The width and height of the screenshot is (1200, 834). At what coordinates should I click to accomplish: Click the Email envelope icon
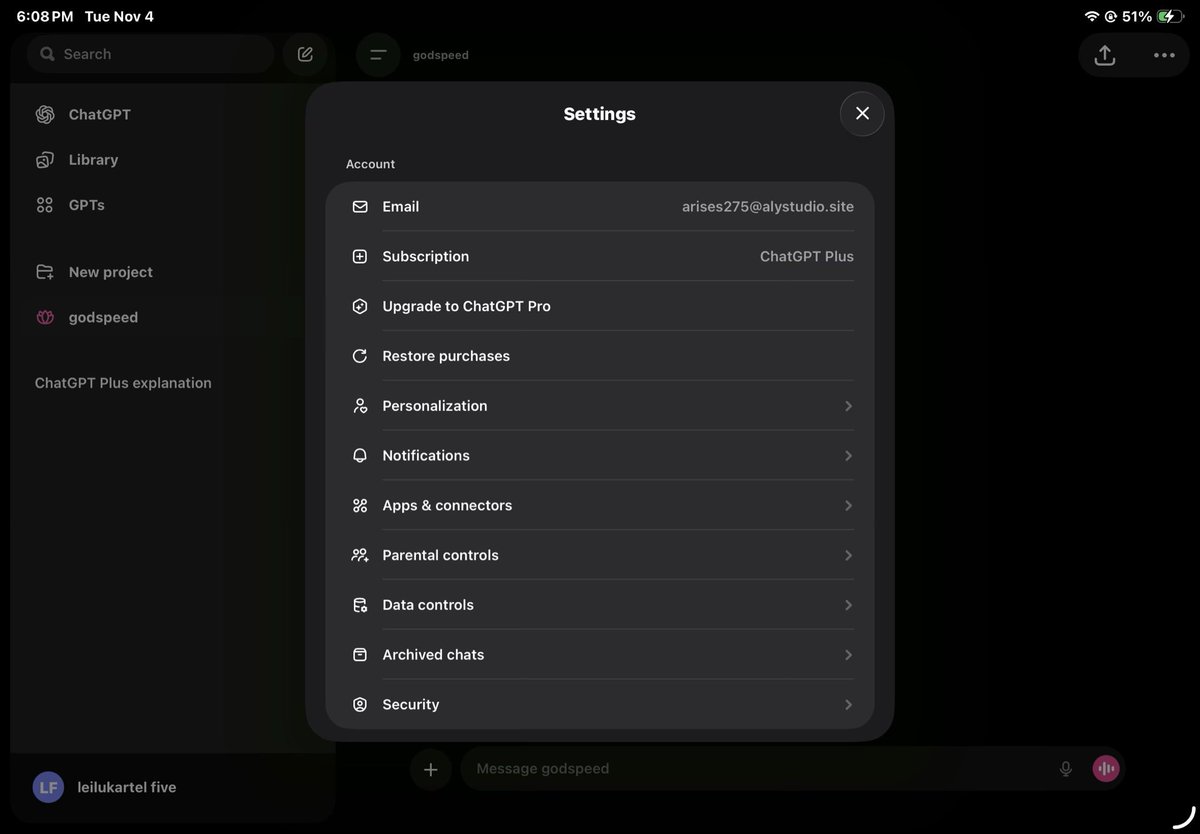coord(360,207)
